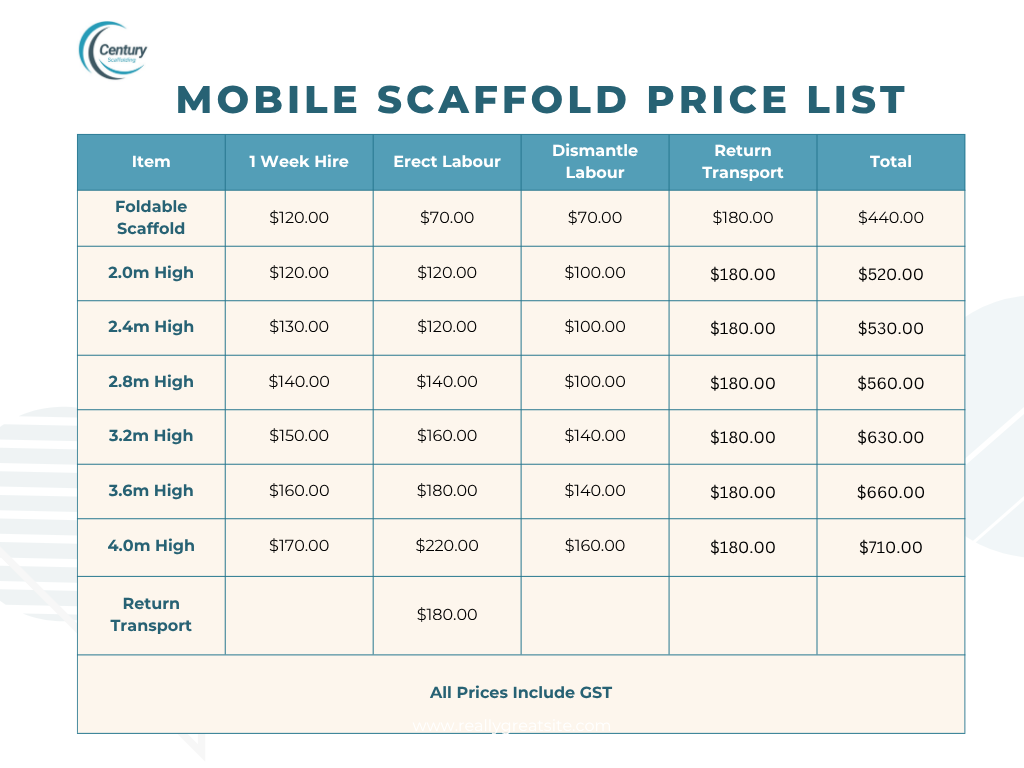Click the 2.8m High row label
The image size is (1024, 768).
[x=151, y=382]
